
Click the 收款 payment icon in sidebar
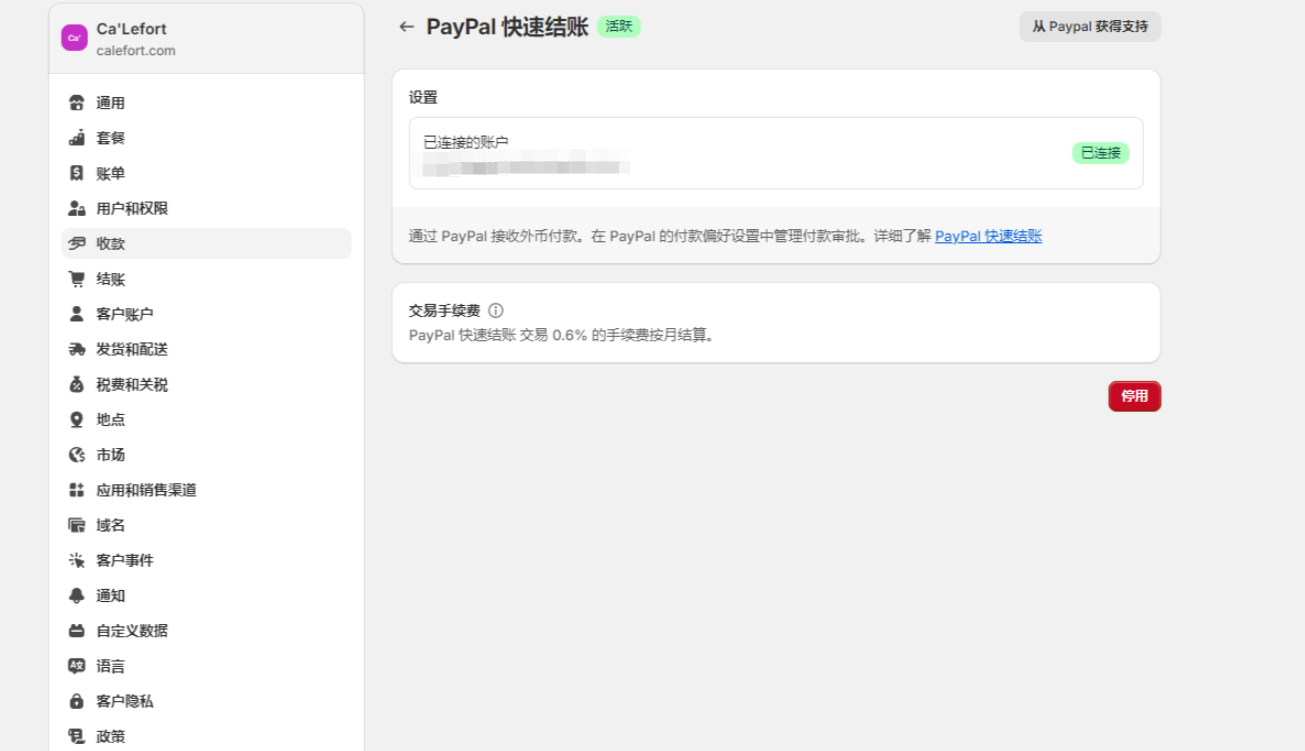[77, 243]
